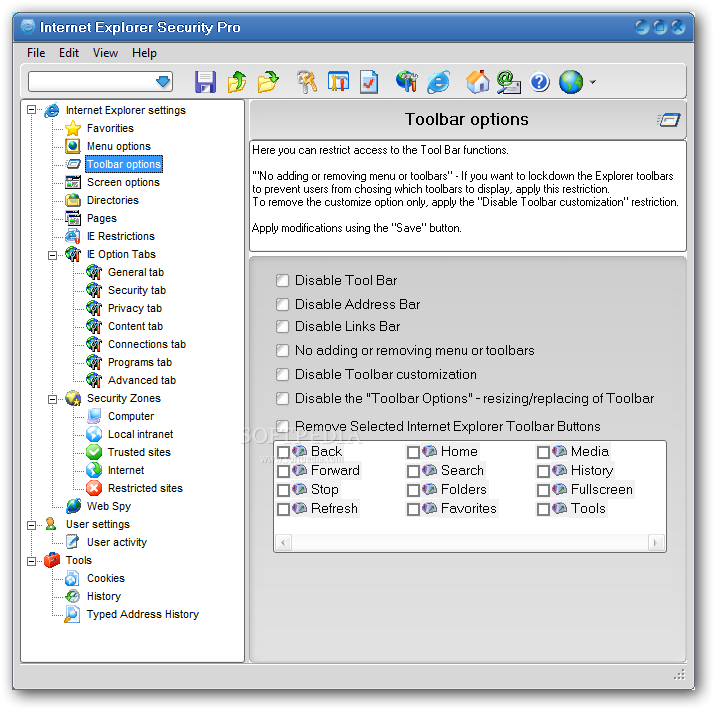Click the horizontal scrollbar track of button list
Image resolution: width=715 pixels, height=710 pixels.
[x=470, y=543]
